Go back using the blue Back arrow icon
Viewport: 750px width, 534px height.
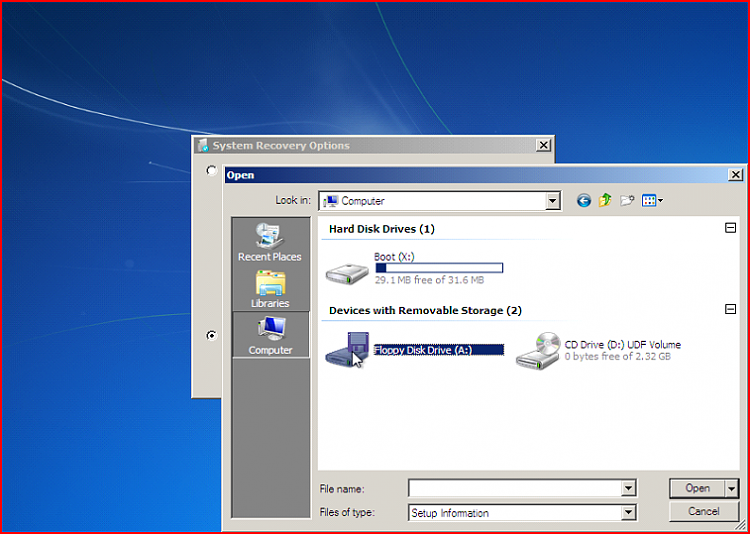(584, 200)
